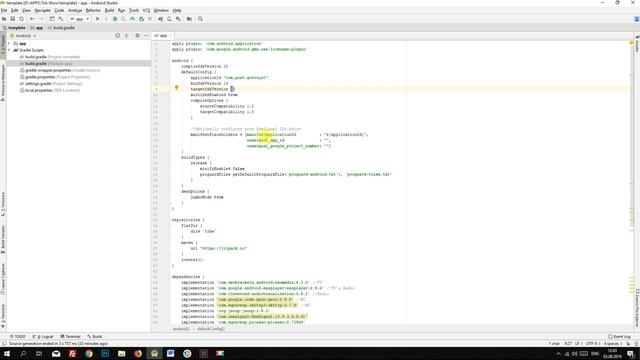Click the green Run app button
This screenshot has height=360, width=640.
[98, 19]
